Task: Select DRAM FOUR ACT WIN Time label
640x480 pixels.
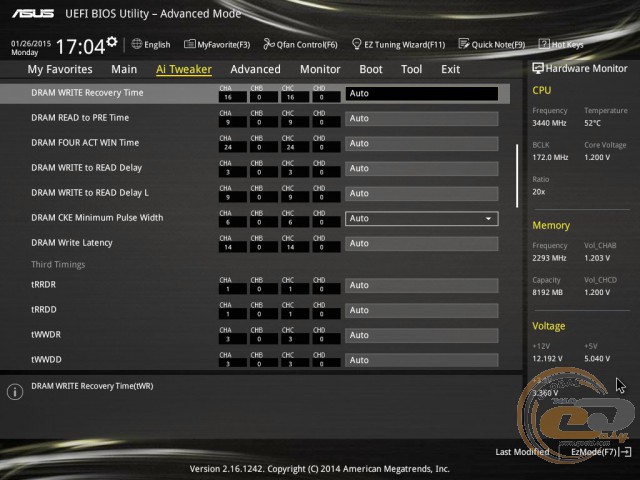Action: tap(85, 143)
